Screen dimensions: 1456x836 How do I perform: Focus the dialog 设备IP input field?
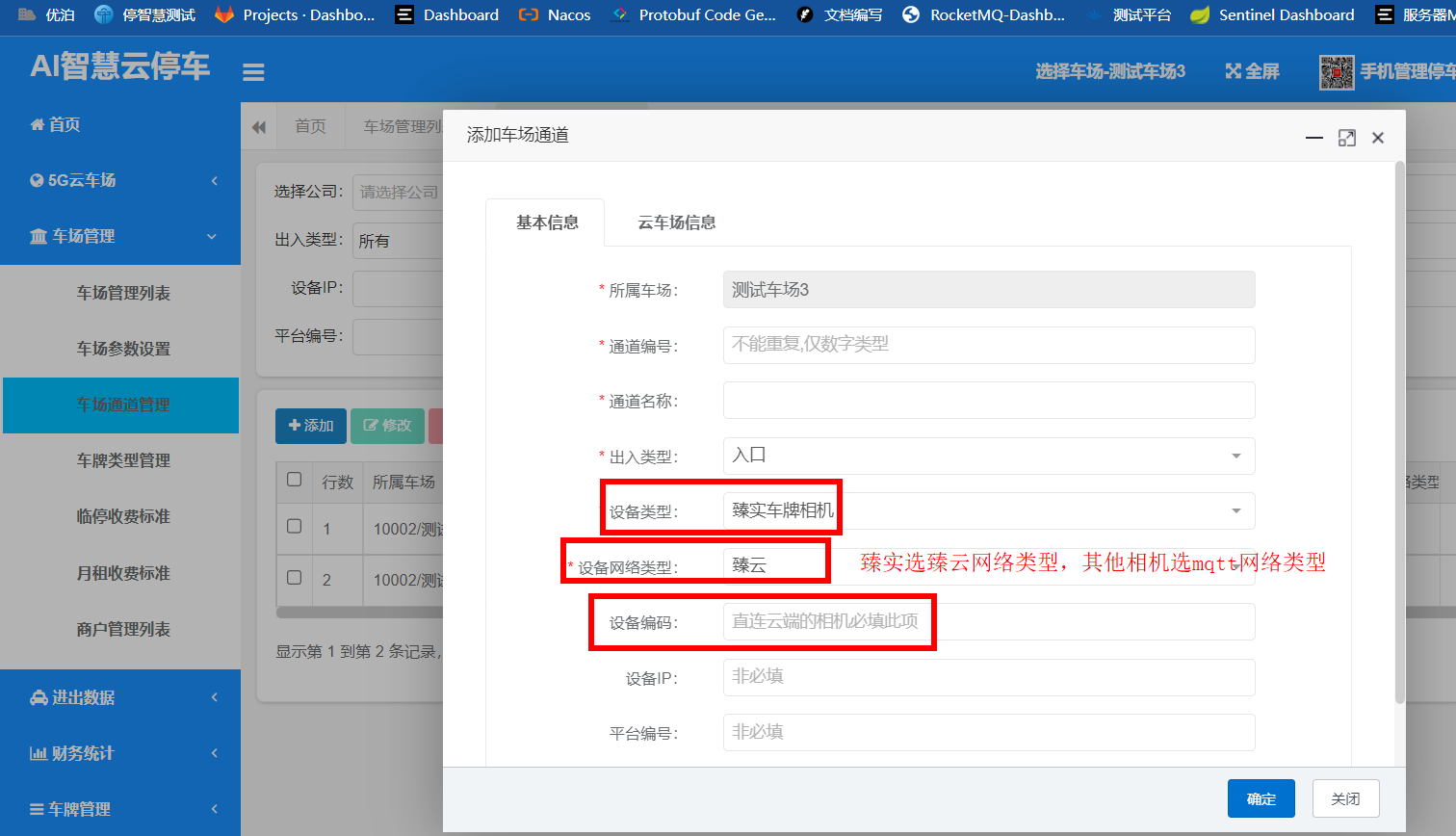(x=989, y=677)
